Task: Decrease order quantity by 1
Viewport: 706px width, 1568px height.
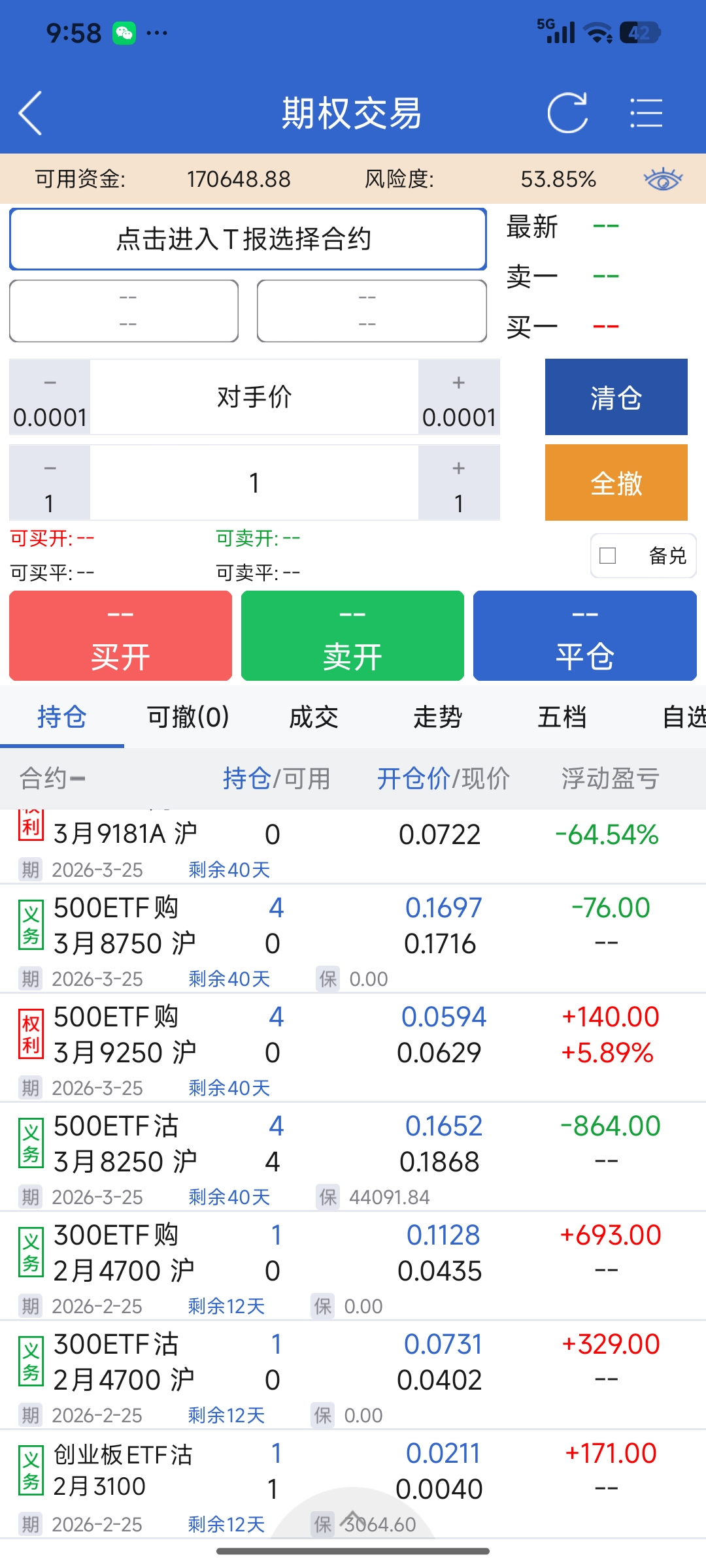Action: pos(50,483)
